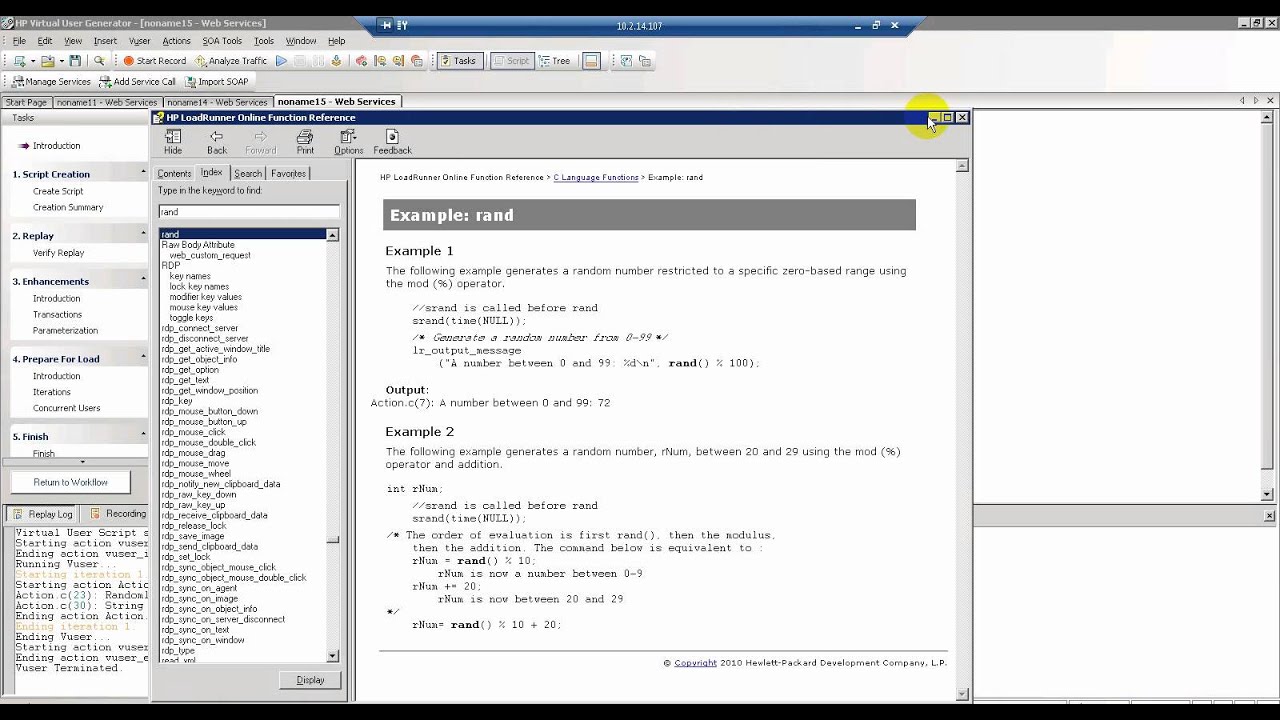The height and width of the screenshot is (720, 1280).
Task: Open the File menu
Action: point(19,41)
